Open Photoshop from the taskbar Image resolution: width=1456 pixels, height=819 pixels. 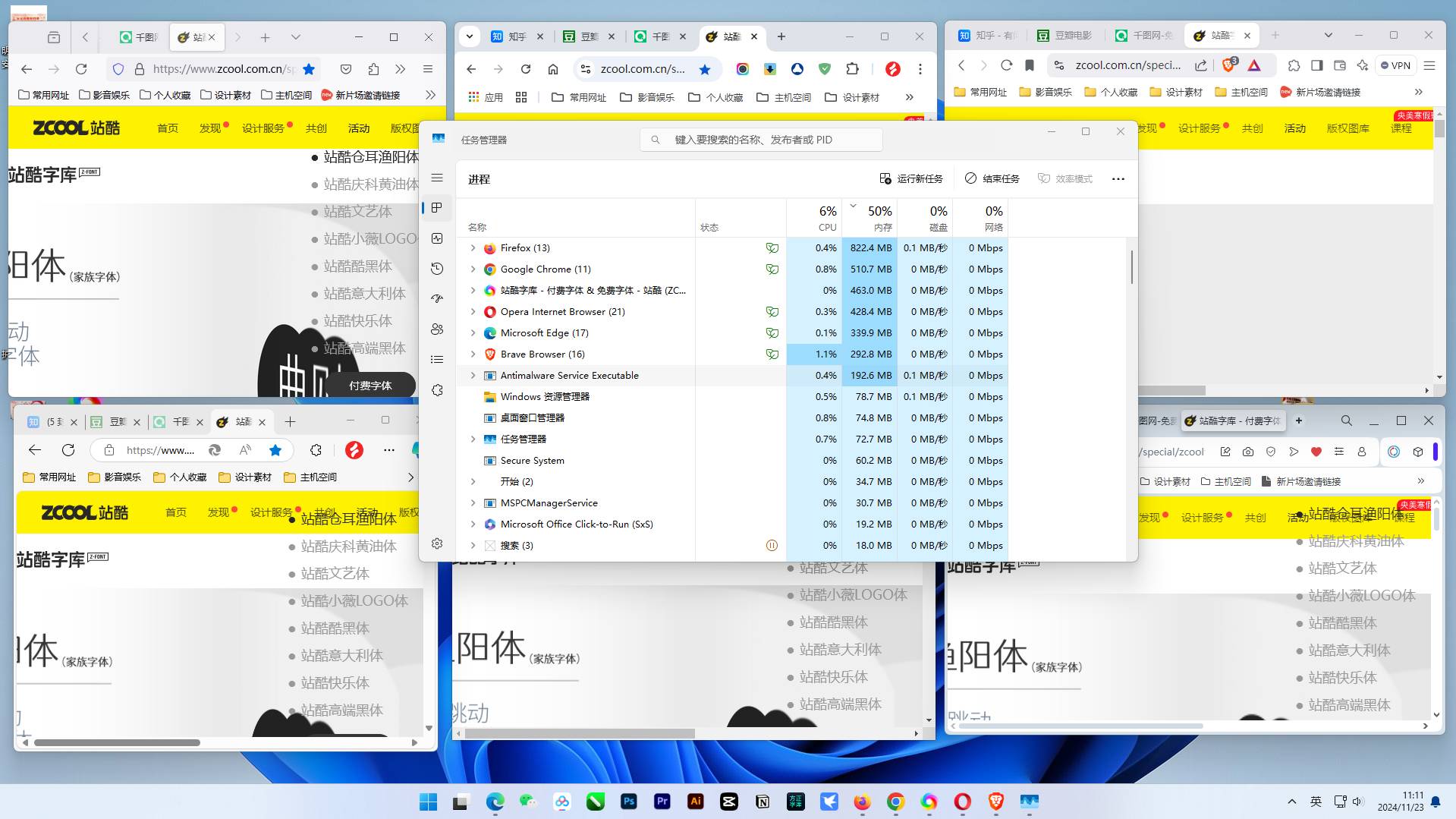click(629, 802)
